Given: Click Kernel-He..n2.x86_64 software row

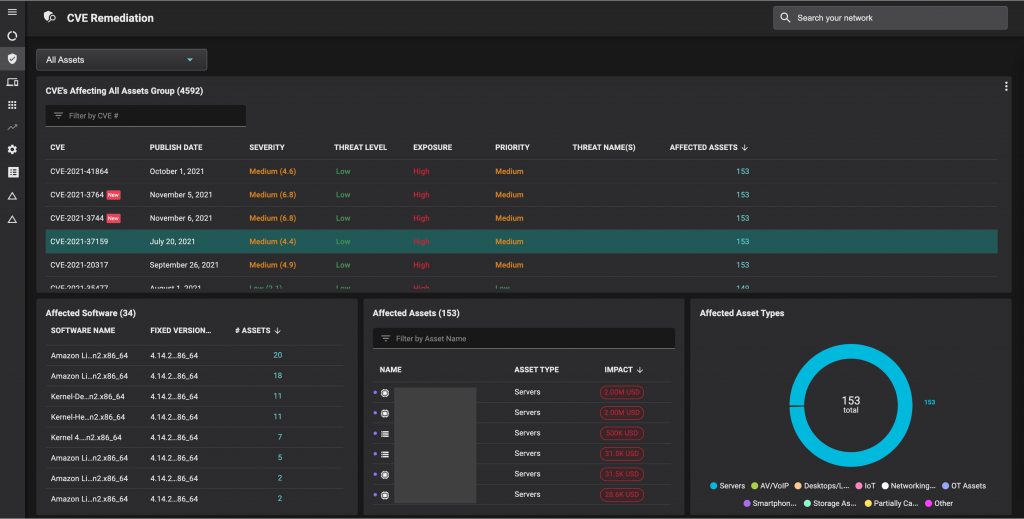Looking at the screenshot, I should click(195, 417).
